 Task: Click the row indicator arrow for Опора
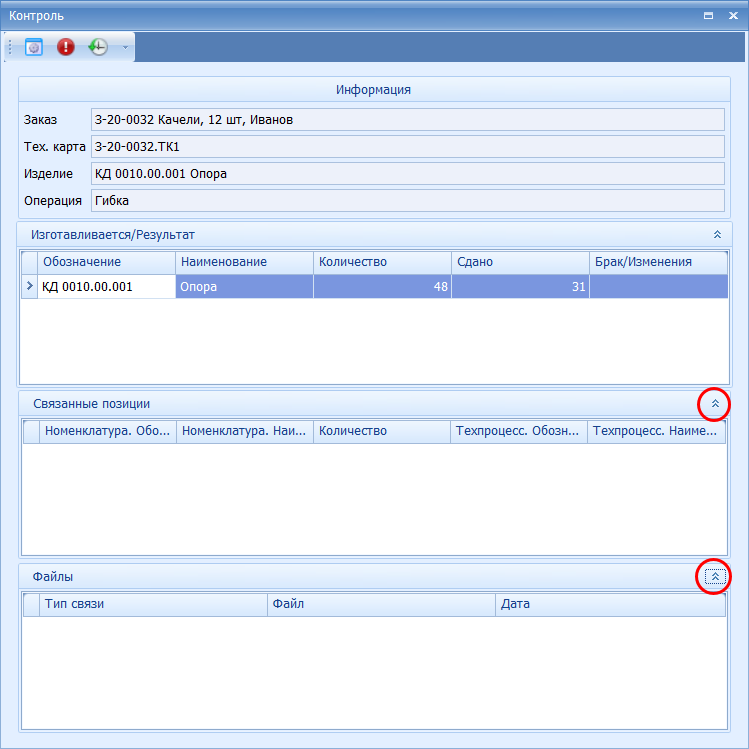[29, 287]
